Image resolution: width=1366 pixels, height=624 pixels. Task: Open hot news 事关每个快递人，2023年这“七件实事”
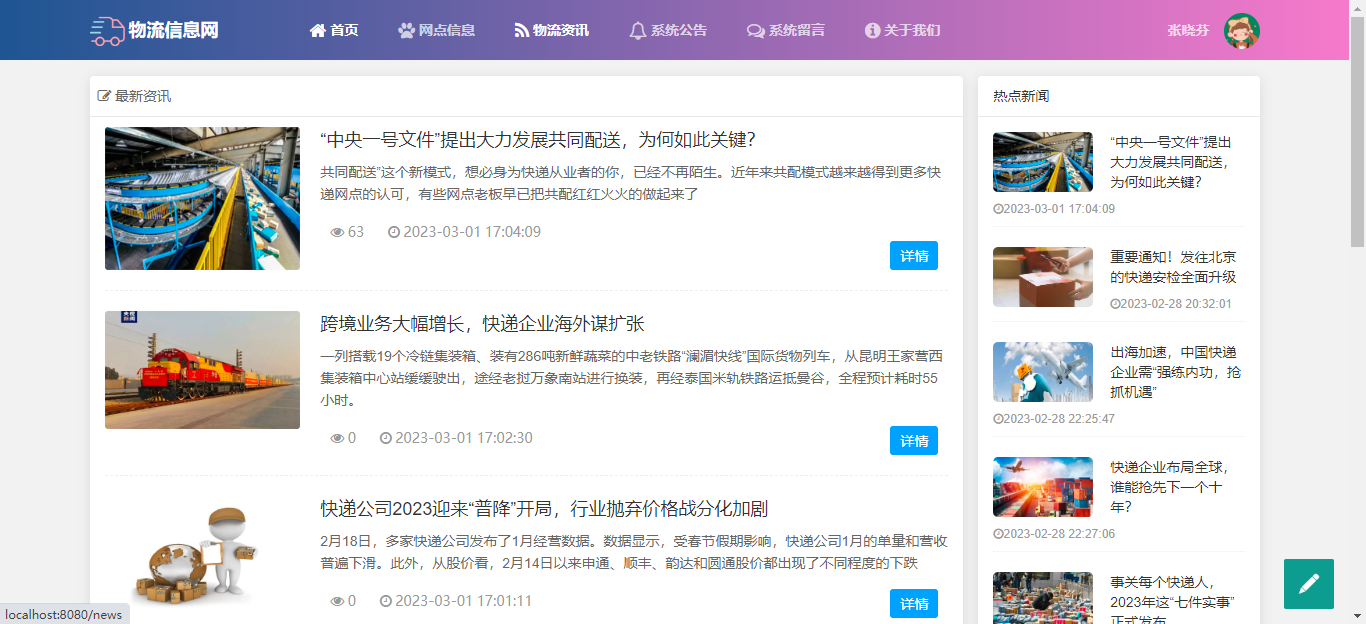click(x=1172, y=598)
